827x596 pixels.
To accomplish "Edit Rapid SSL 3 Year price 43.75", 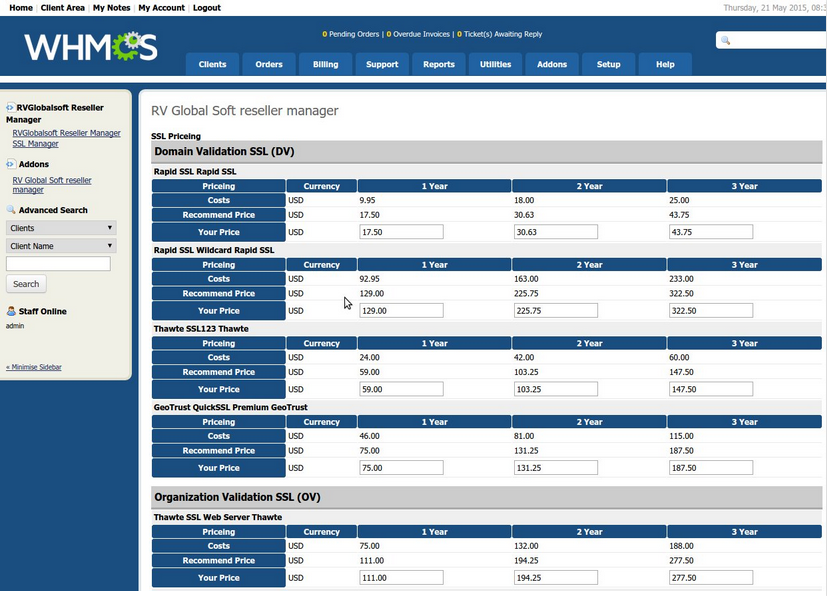I will click(x=711, y=232).
